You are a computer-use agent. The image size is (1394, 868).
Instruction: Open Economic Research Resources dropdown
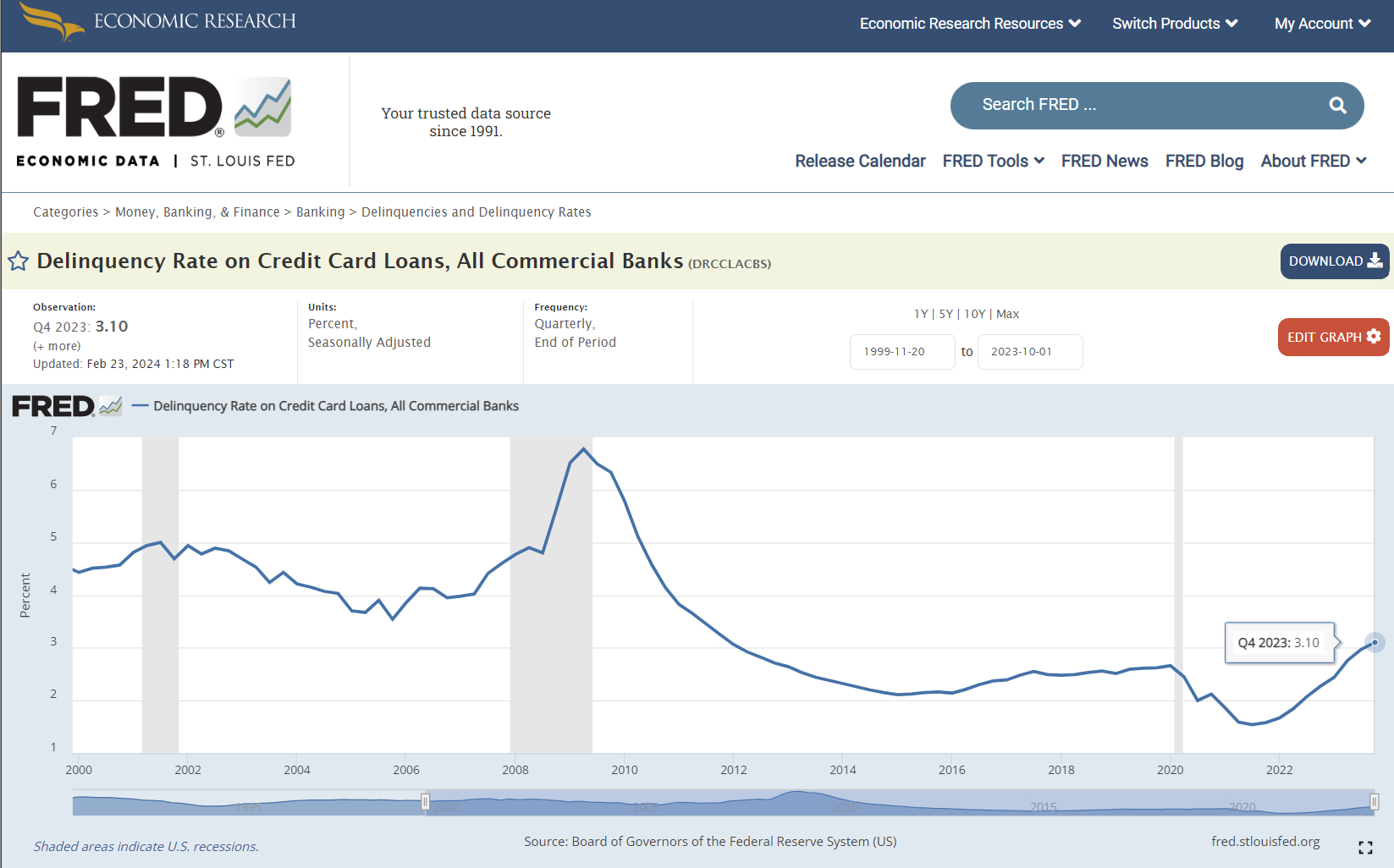[970, 24]
